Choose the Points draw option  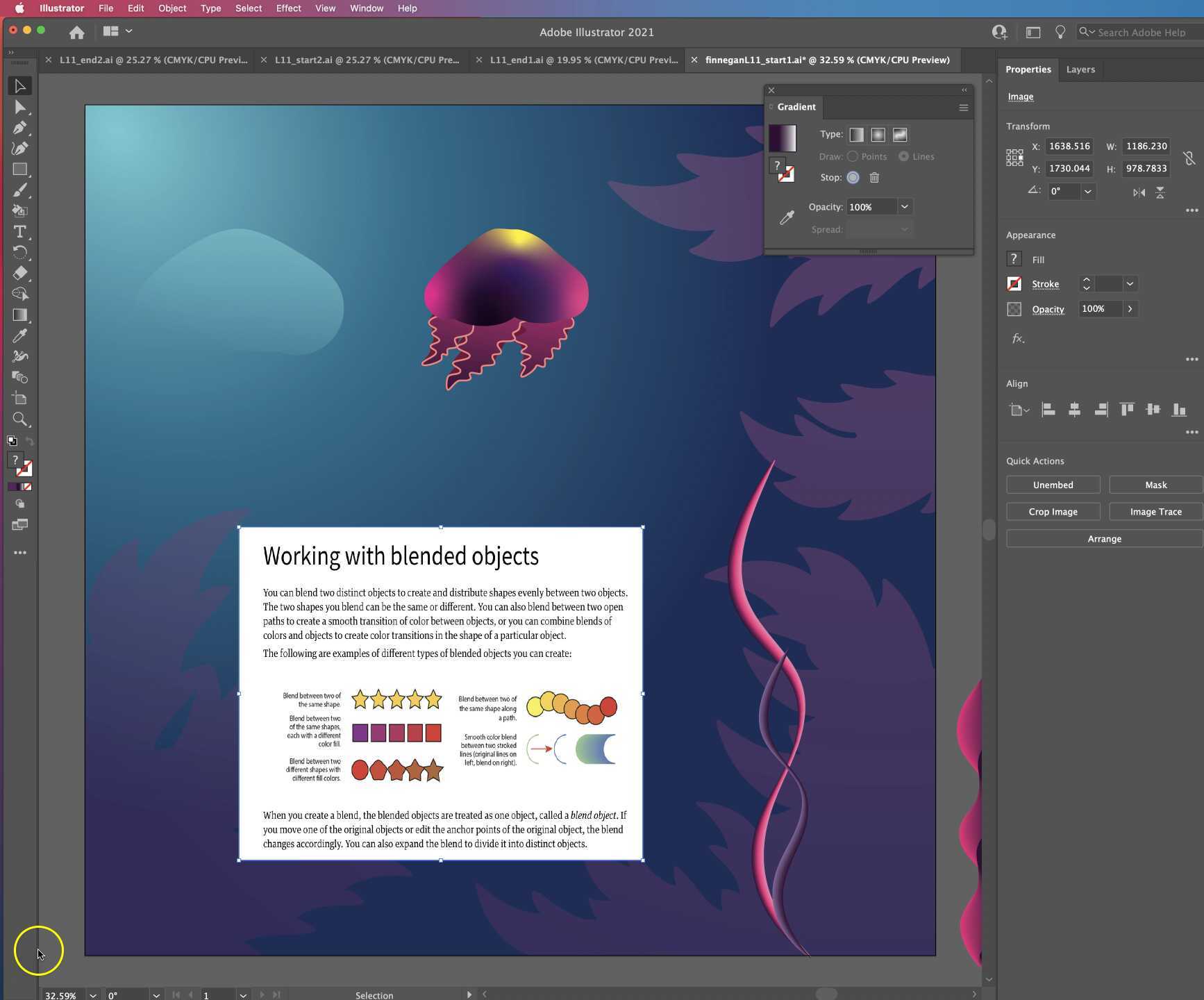point(853,156)
